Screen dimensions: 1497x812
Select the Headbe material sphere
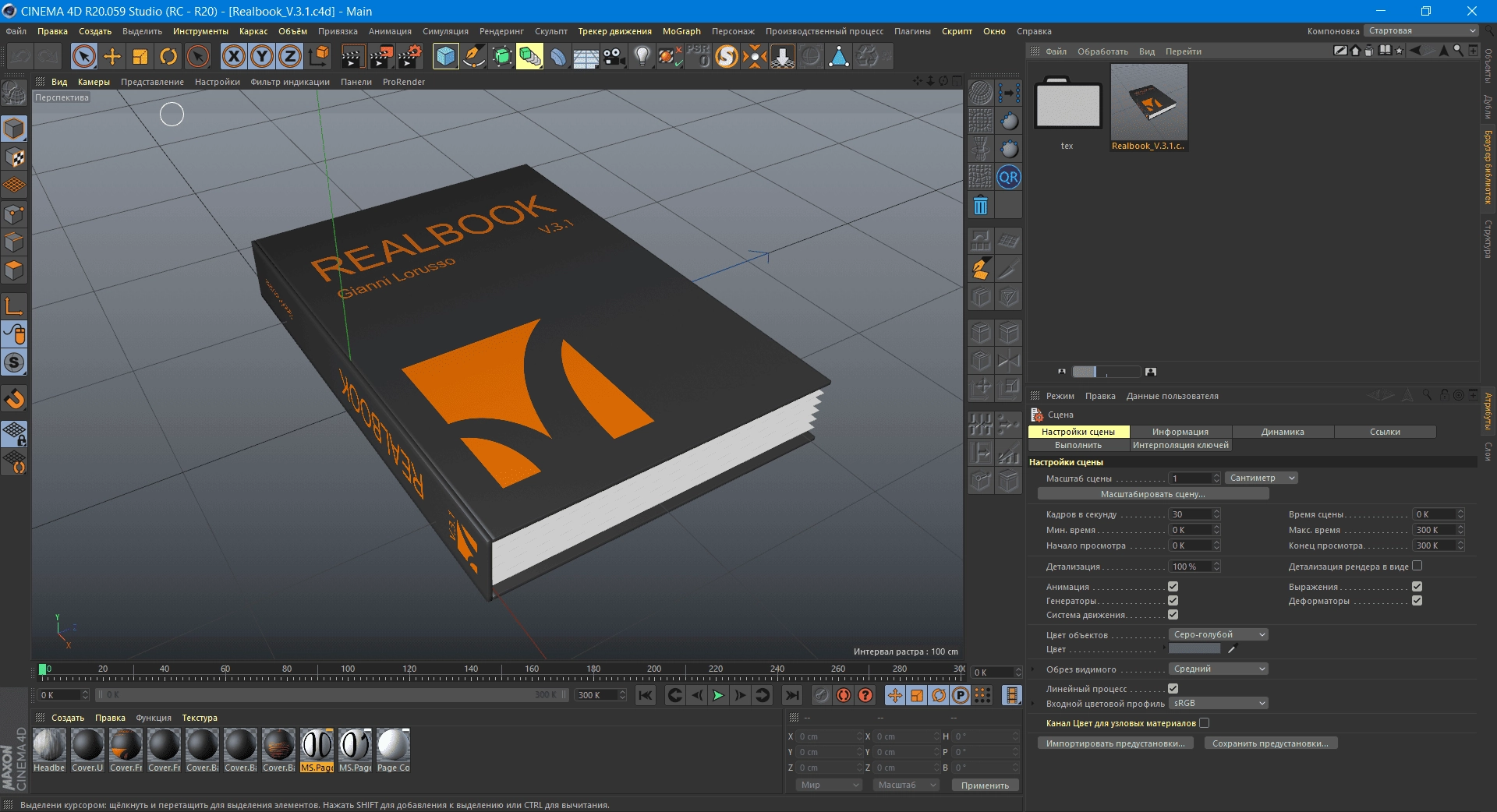point(49,745)
